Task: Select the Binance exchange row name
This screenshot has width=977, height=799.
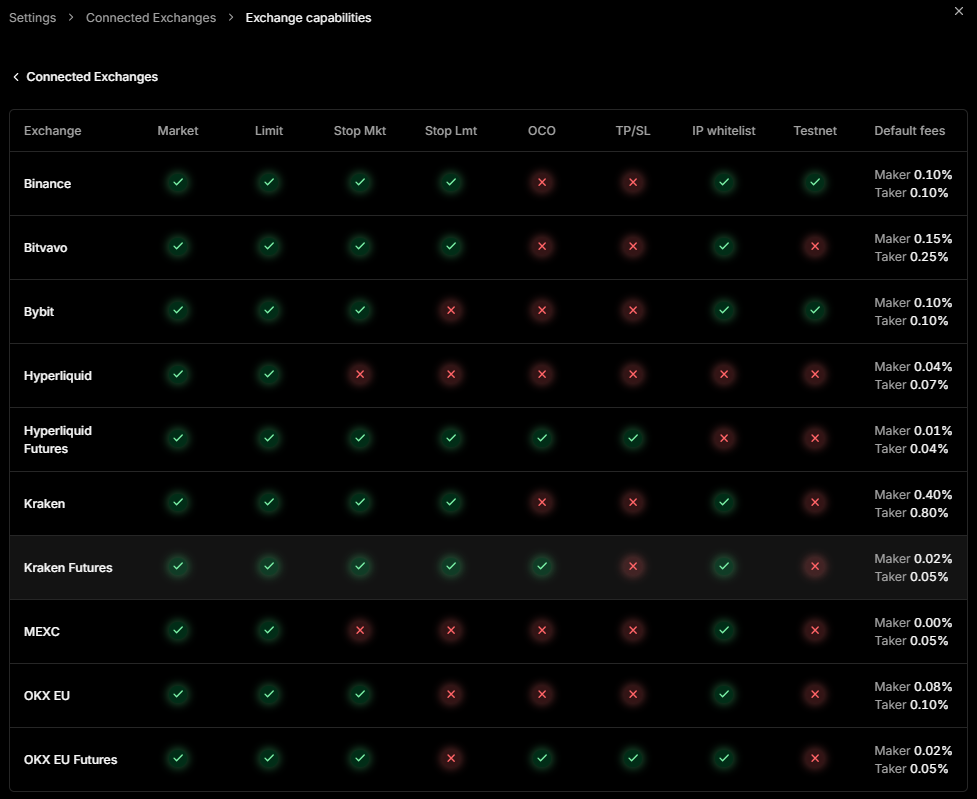Action: click(x=47, y=184)
